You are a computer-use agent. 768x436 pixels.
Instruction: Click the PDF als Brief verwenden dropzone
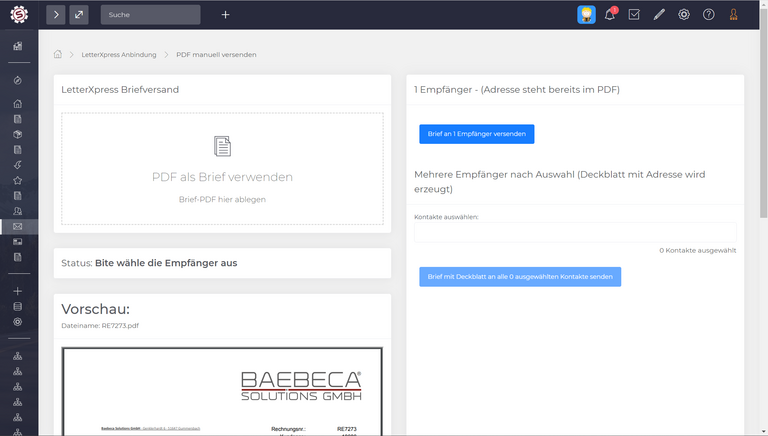222,168
